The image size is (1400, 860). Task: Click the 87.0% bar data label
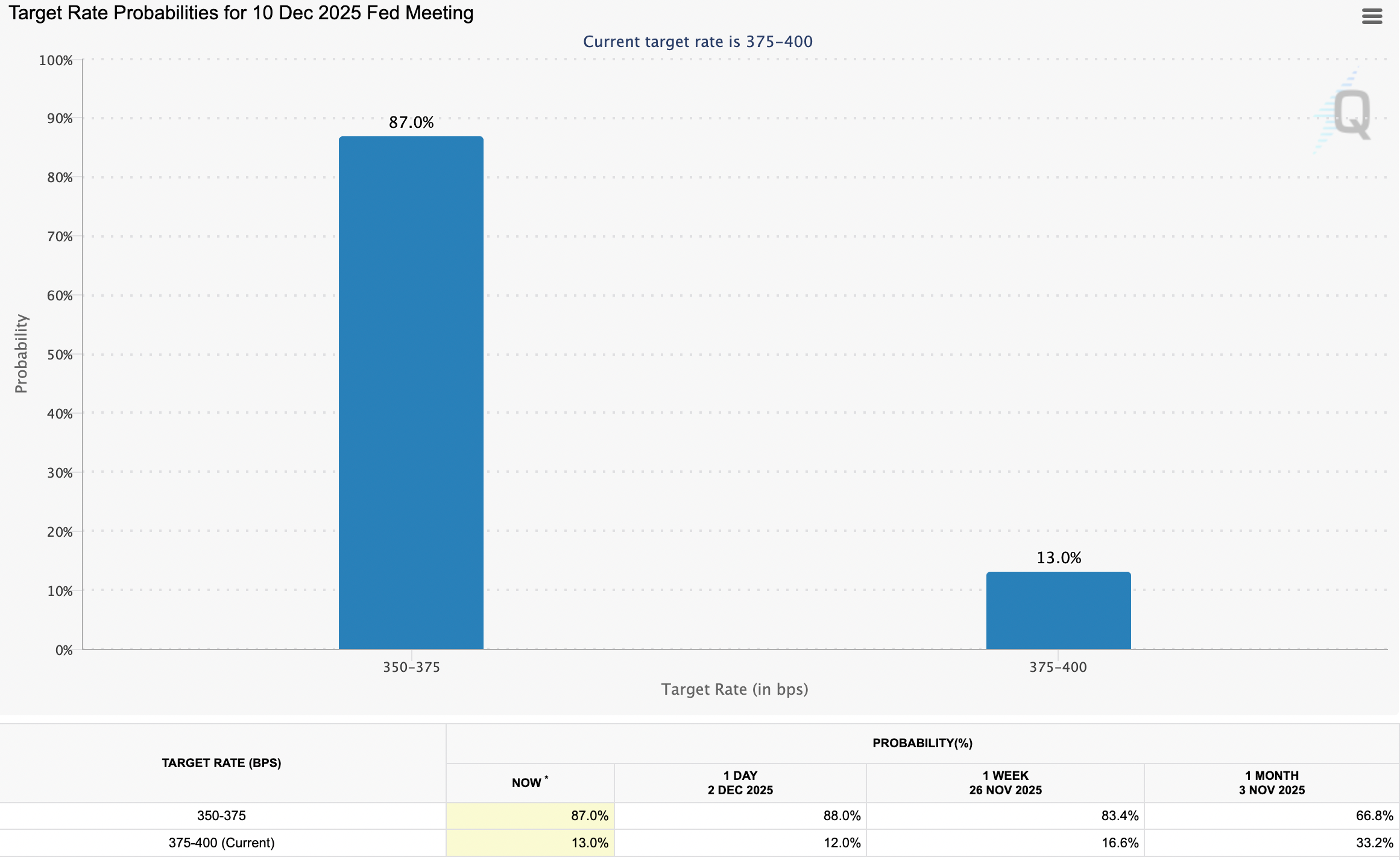click(x=411, y=122)
